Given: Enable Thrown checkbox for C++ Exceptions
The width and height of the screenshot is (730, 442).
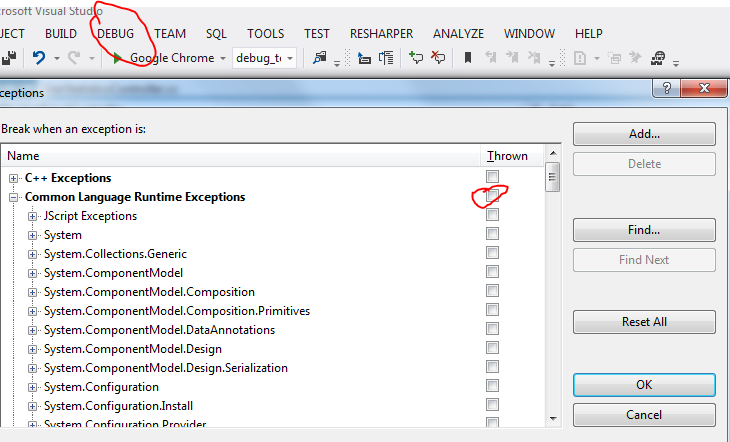Looking at the screenshot, I should [x=492, y=178].
